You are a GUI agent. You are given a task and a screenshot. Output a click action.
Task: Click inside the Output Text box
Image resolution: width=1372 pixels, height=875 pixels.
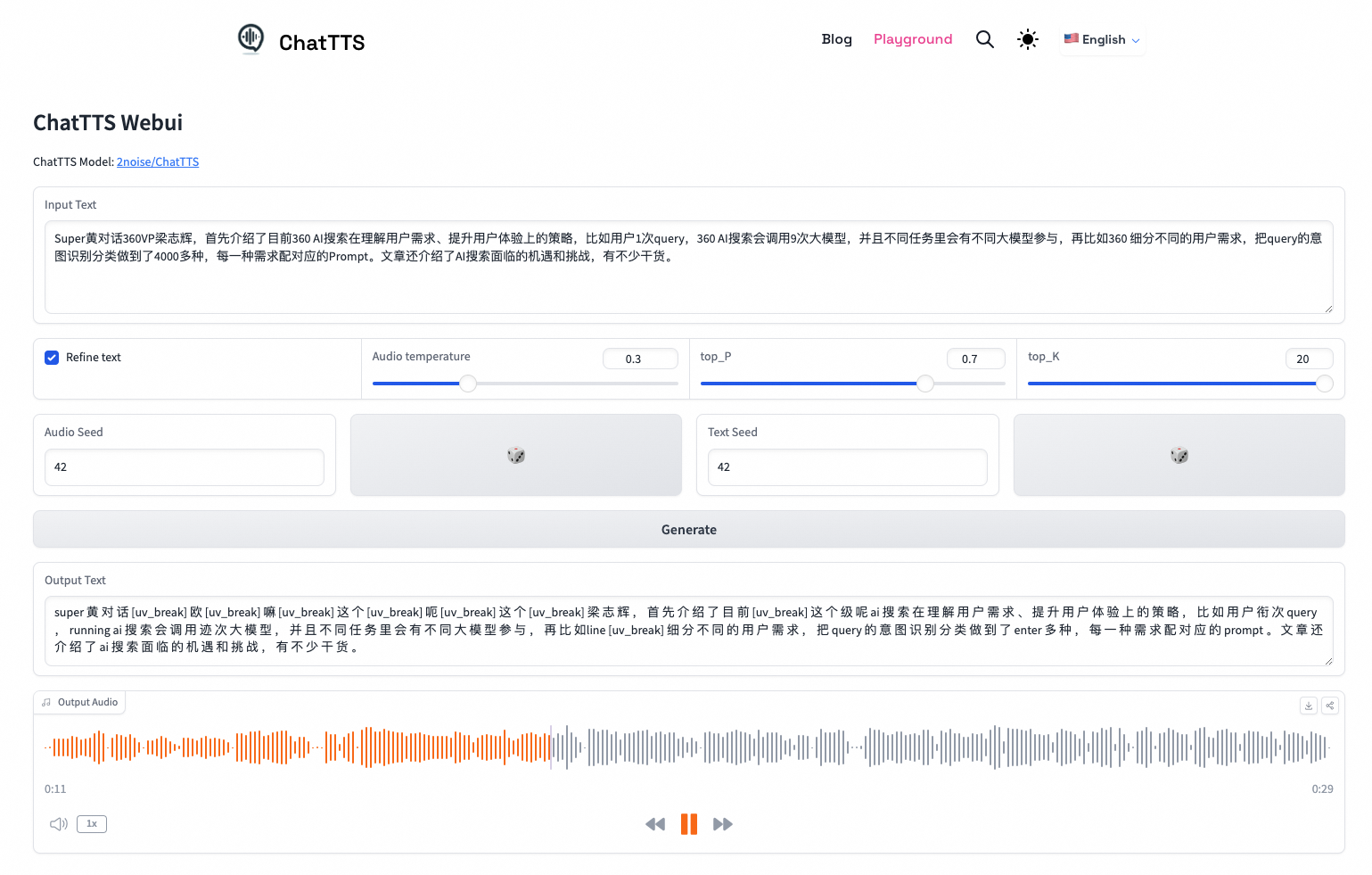689,631
